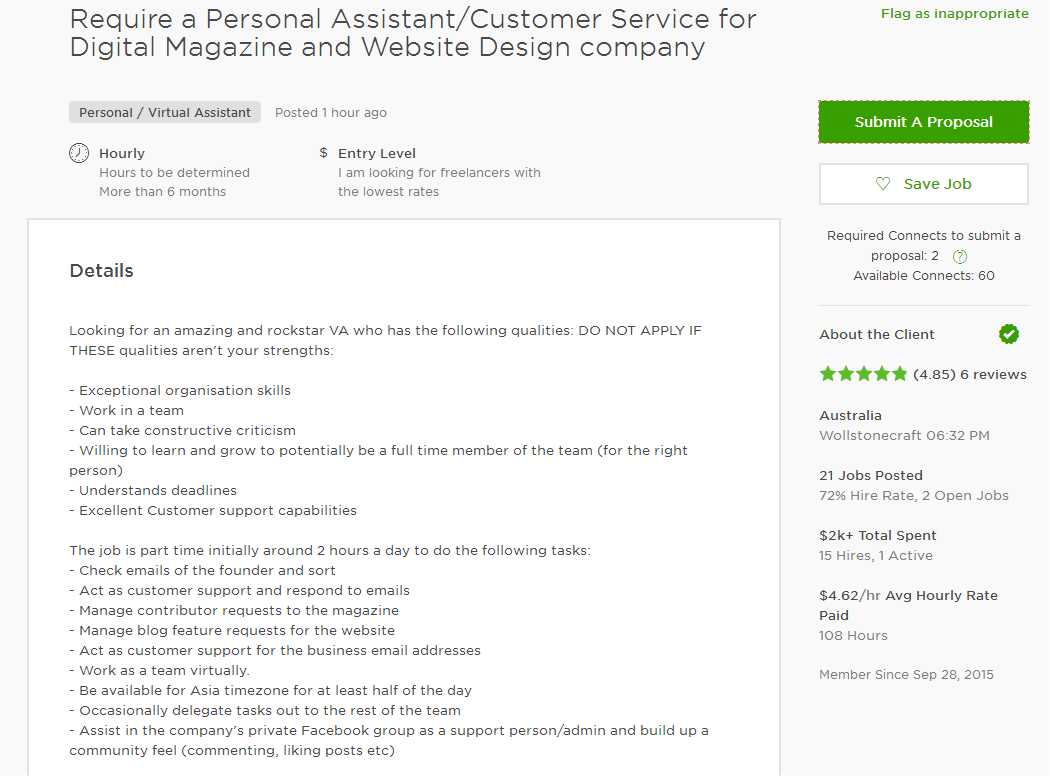Click the Available Connects: 60 text
This screenshot has height=776, width=1050.
coord(923,275)
